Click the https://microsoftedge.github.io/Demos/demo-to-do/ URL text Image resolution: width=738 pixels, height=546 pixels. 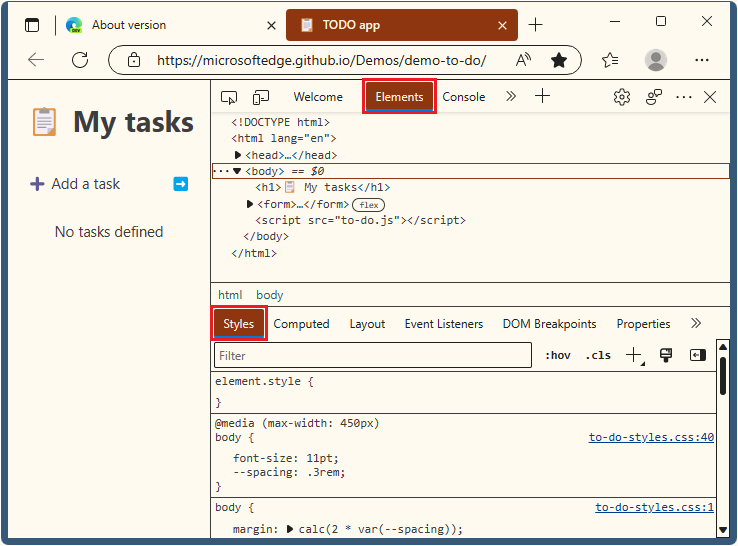click(x=321, y=60)
